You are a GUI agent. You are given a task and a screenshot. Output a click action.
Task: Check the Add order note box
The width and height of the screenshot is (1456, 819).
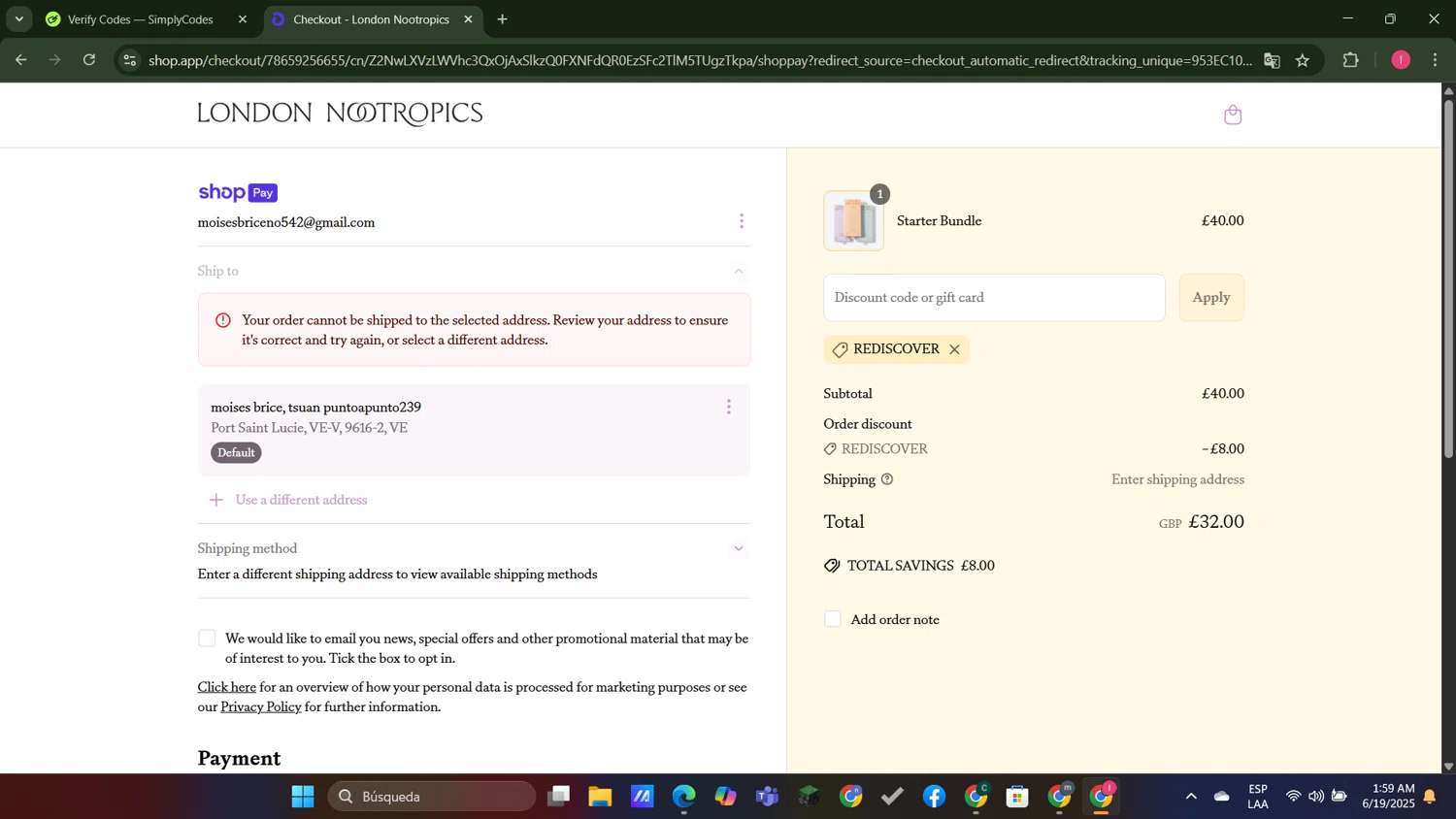(x=833, y=619)
